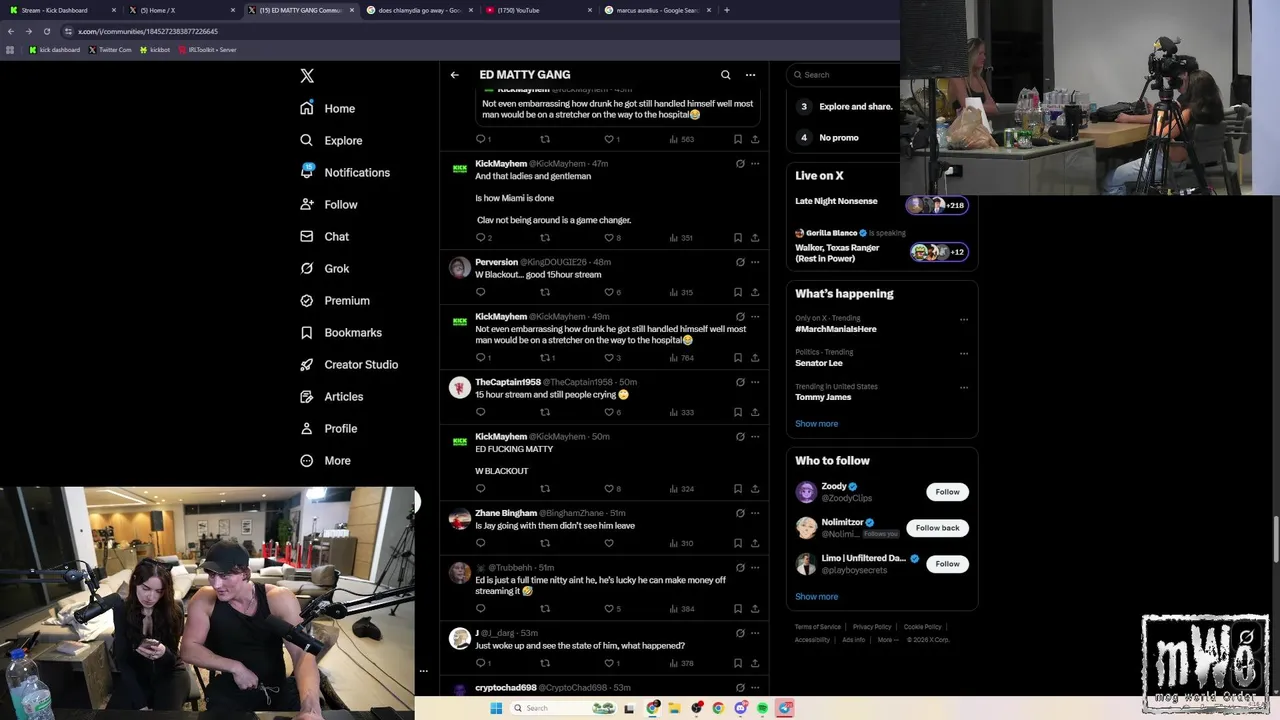
Task: Open more menu on Perversion's post
Action: pyautogui.click(x=755, y=262)
